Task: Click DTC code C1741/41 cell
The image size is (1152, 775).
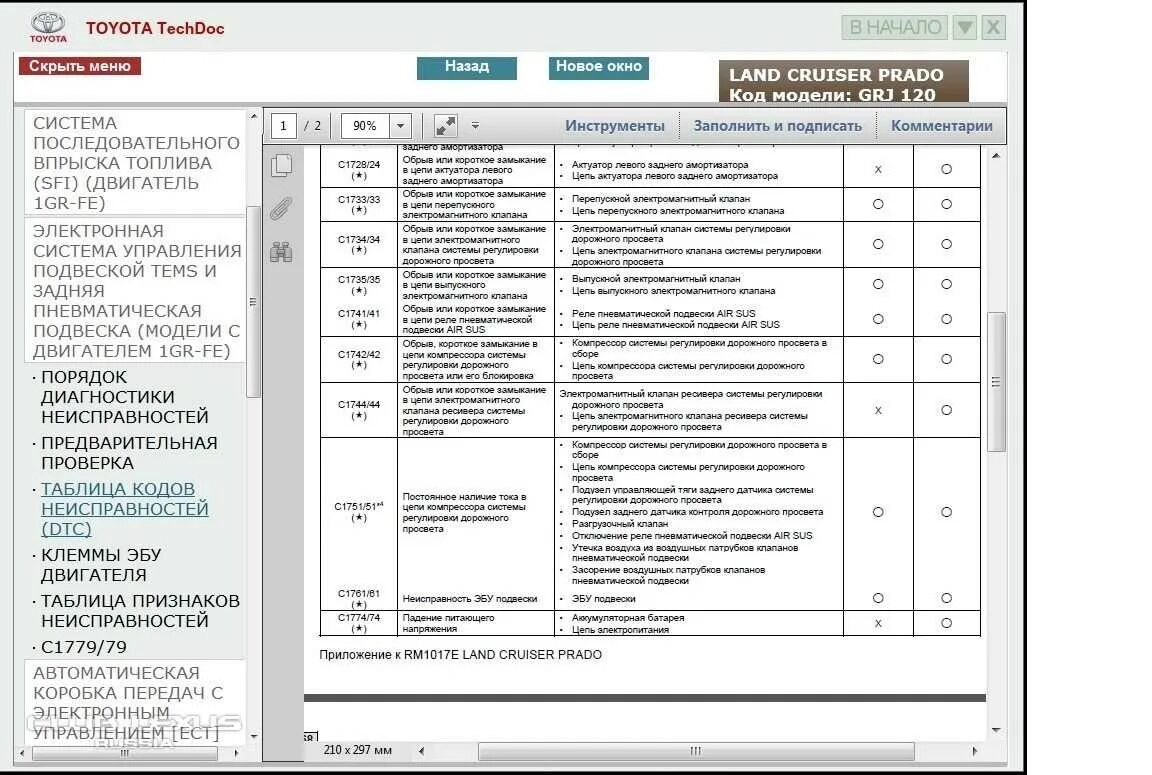Action: click(359, 319)
